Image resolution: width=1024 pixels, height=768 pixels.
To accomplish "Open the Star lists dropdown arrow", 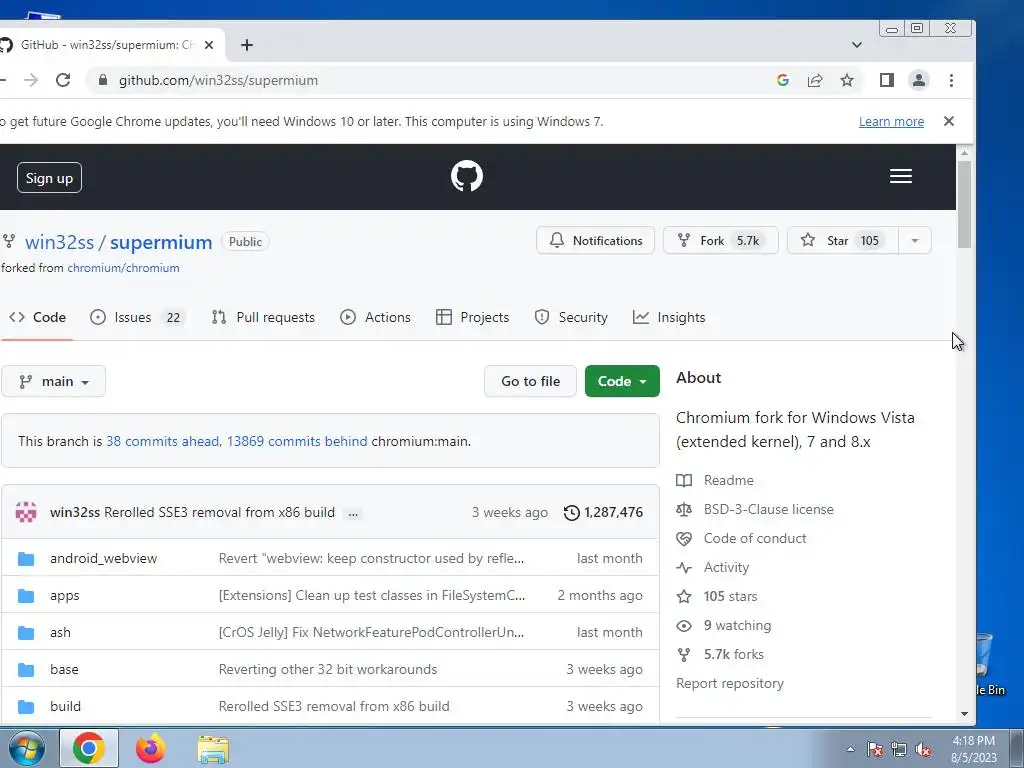I will coord(915,240).
